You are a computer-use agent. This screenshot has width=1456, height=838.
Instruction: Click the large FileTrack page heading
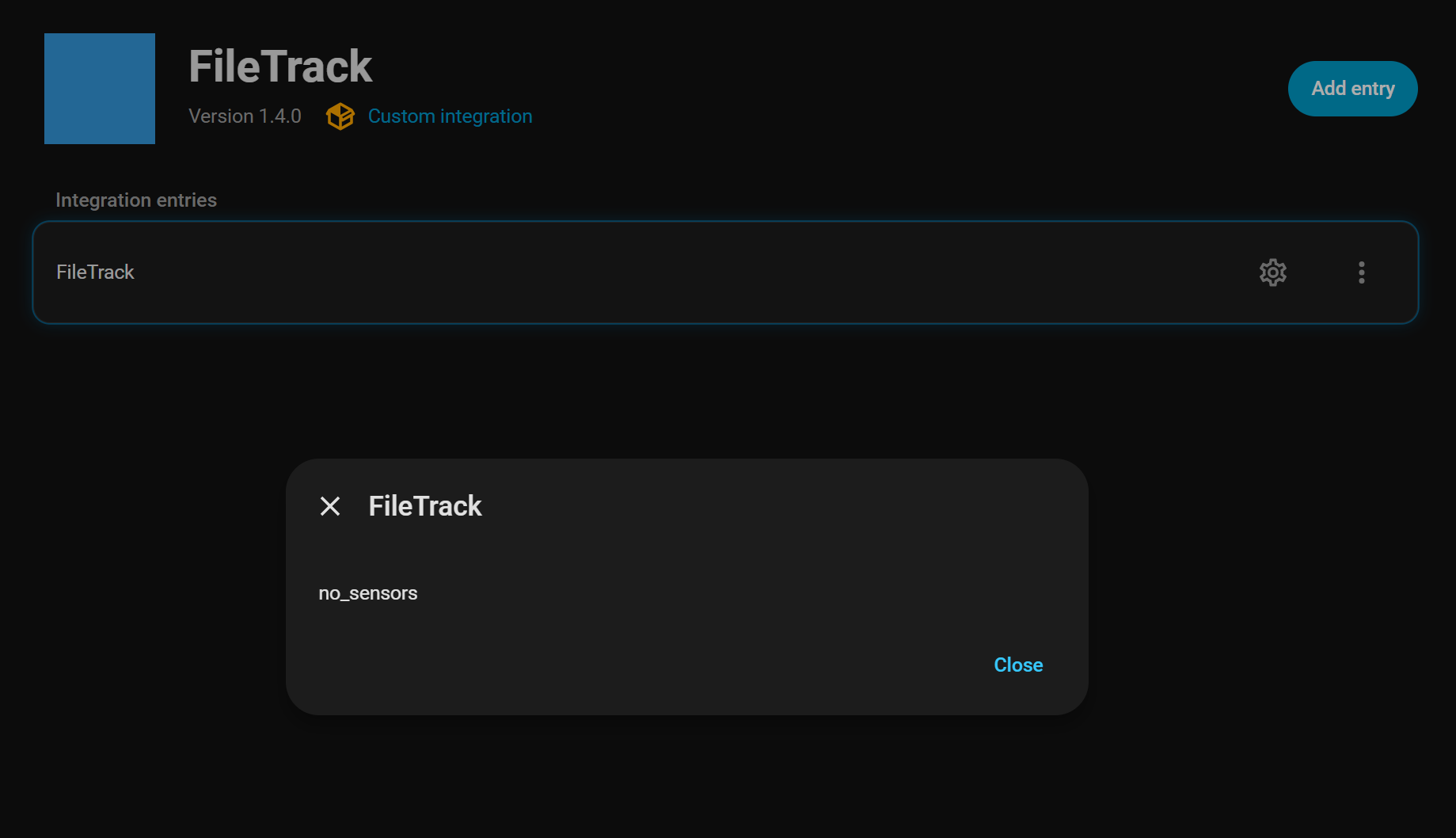click(x=280, y=67)
